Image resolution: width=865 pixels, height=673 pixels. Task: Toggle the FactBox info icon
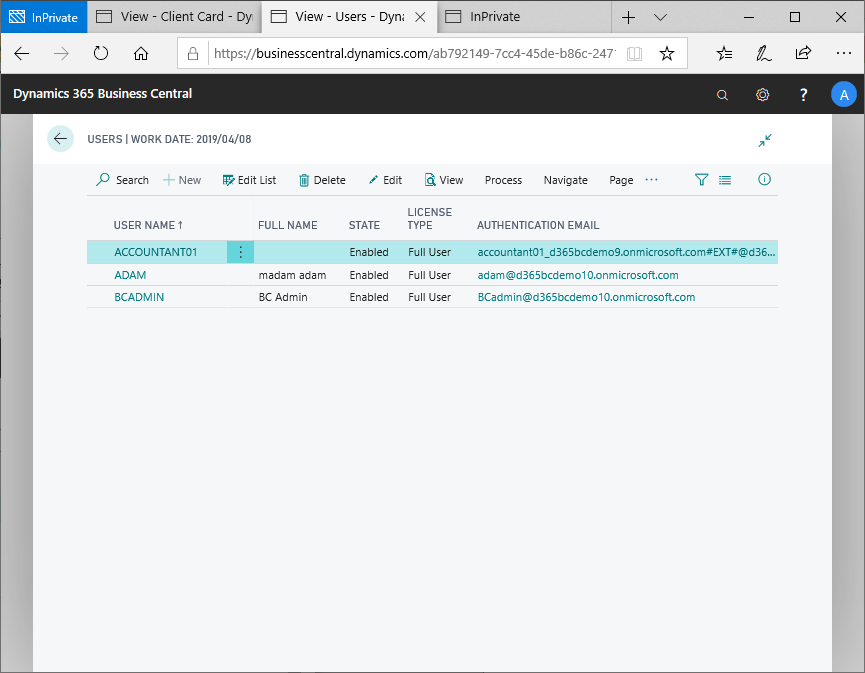(x=764, y=179)
